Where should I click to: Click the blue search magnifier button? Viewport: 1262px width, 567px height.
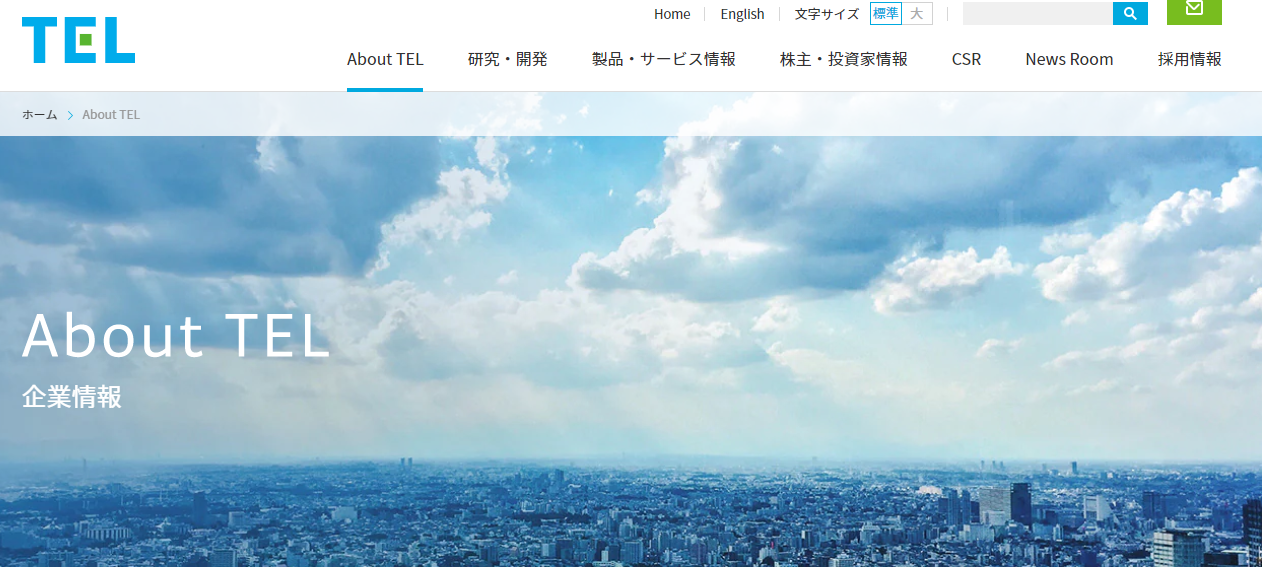[1130, 14]
